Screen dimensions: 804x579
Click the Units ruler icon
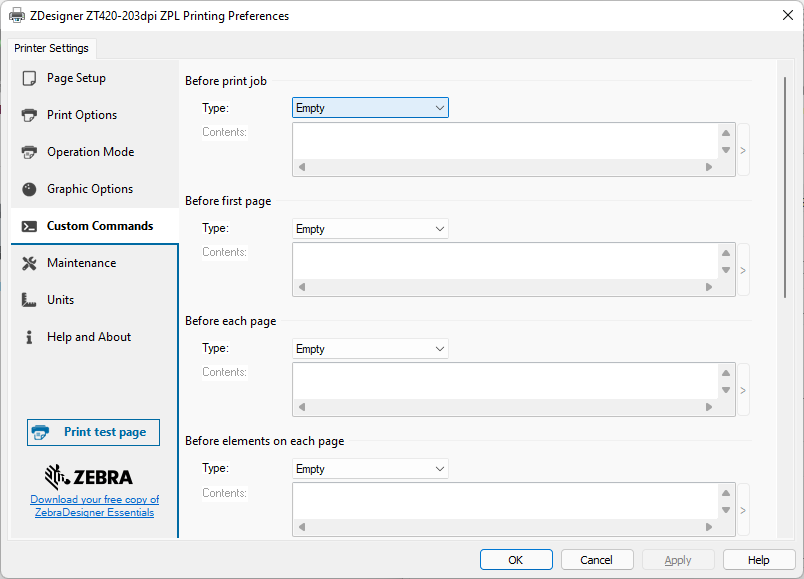29,300
